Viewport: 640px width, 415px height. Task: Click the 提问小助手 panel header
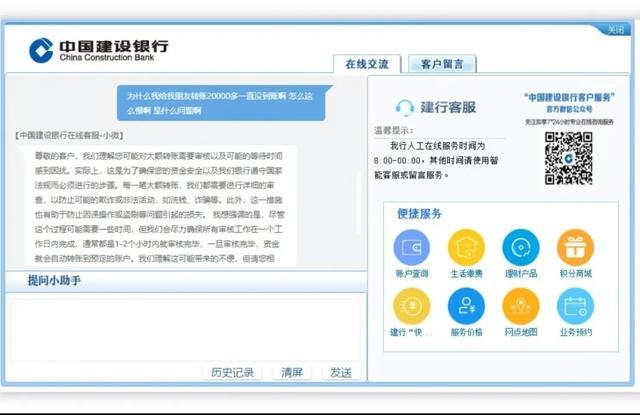55,281
